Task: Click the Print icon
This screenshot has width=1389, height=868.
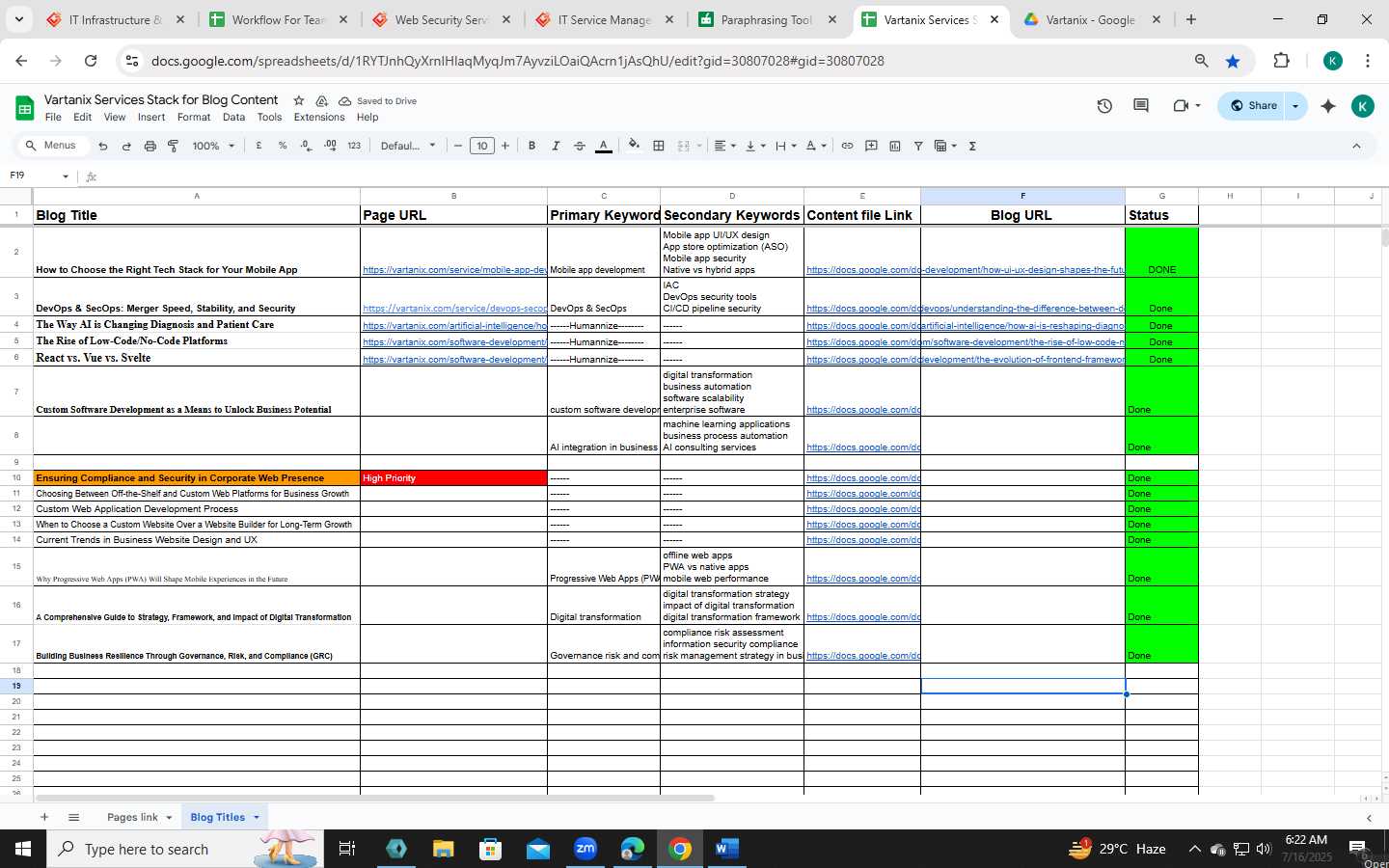Action: click(x=150, y=146)
